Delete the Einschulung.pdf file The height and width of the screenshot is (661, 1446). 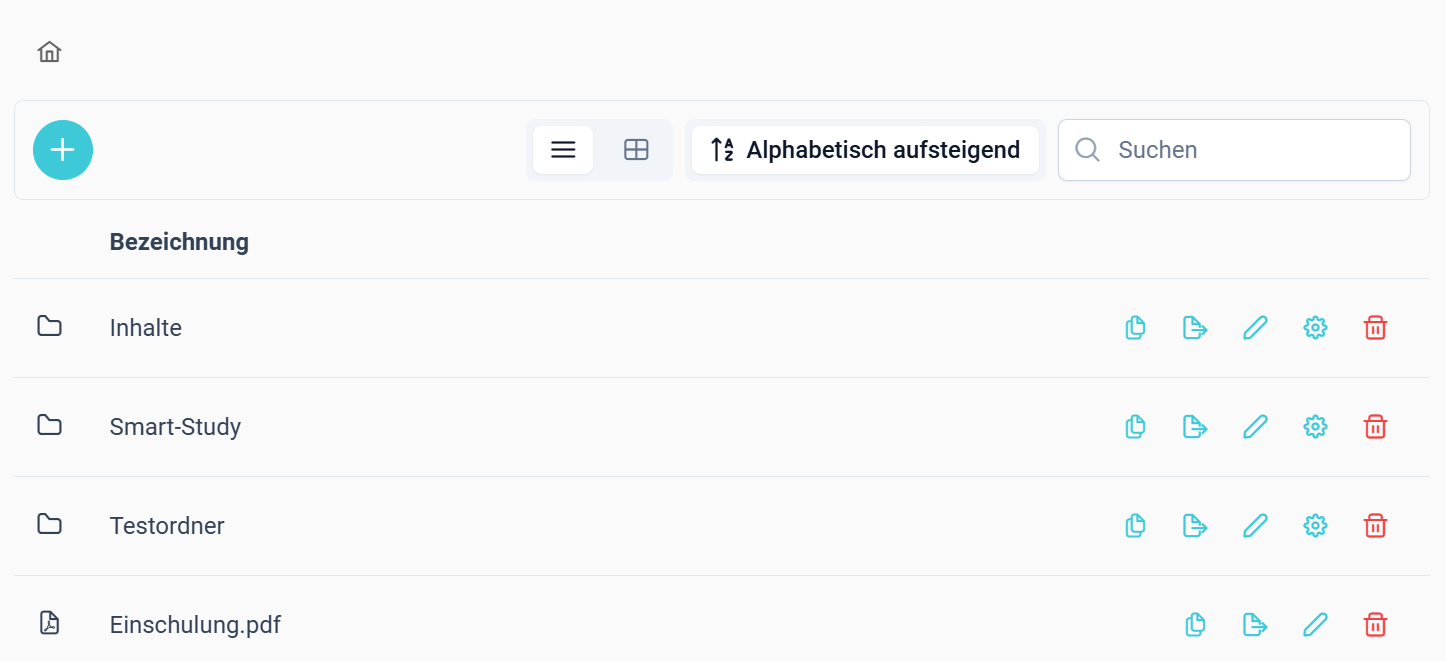coord(1375,625)
